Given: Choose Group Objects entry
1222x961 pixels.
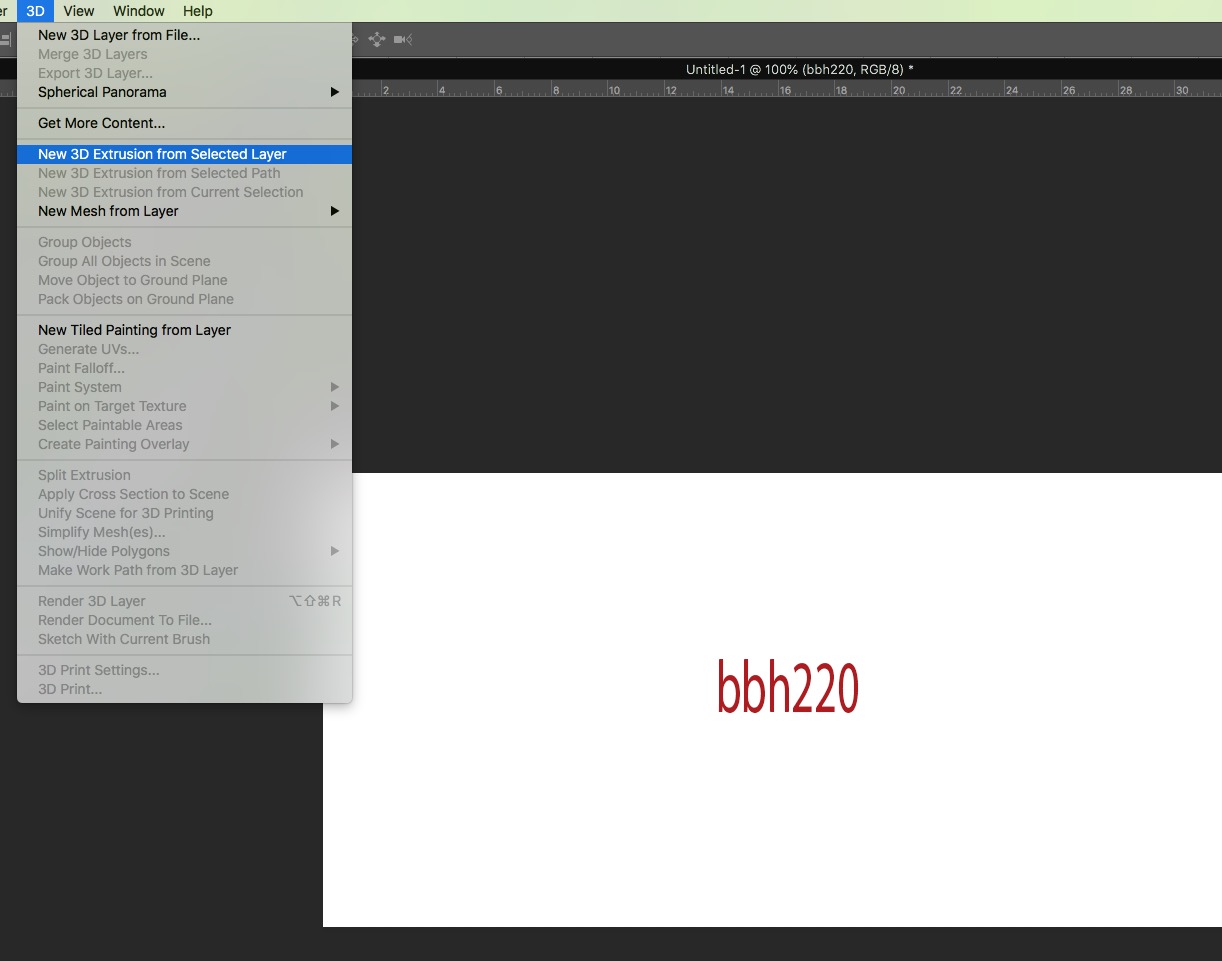Looking at the screenshot, I should [184, 242].
